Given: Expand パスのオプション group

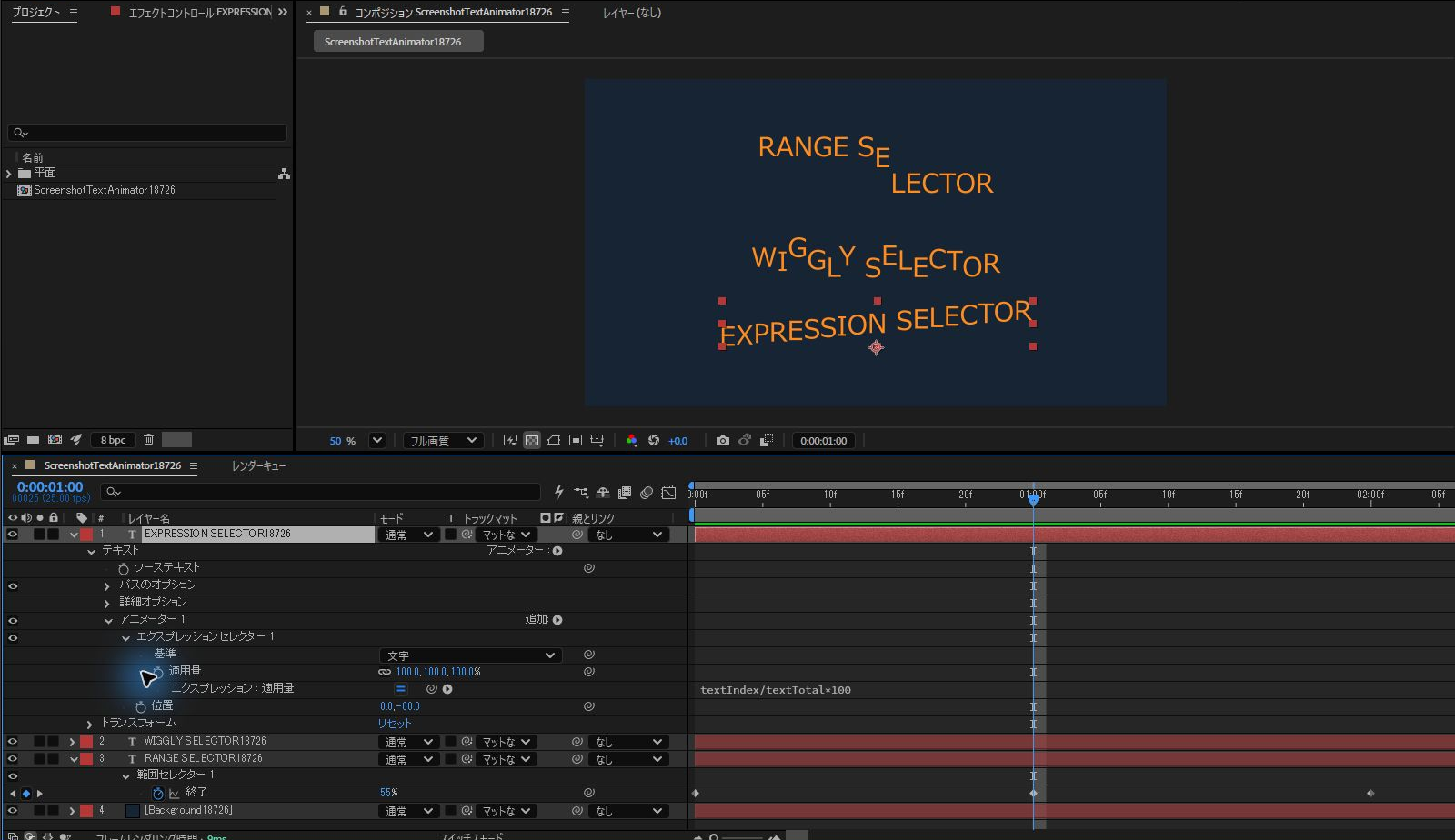Looking at the screenshot, I should [x=107, y=586].
